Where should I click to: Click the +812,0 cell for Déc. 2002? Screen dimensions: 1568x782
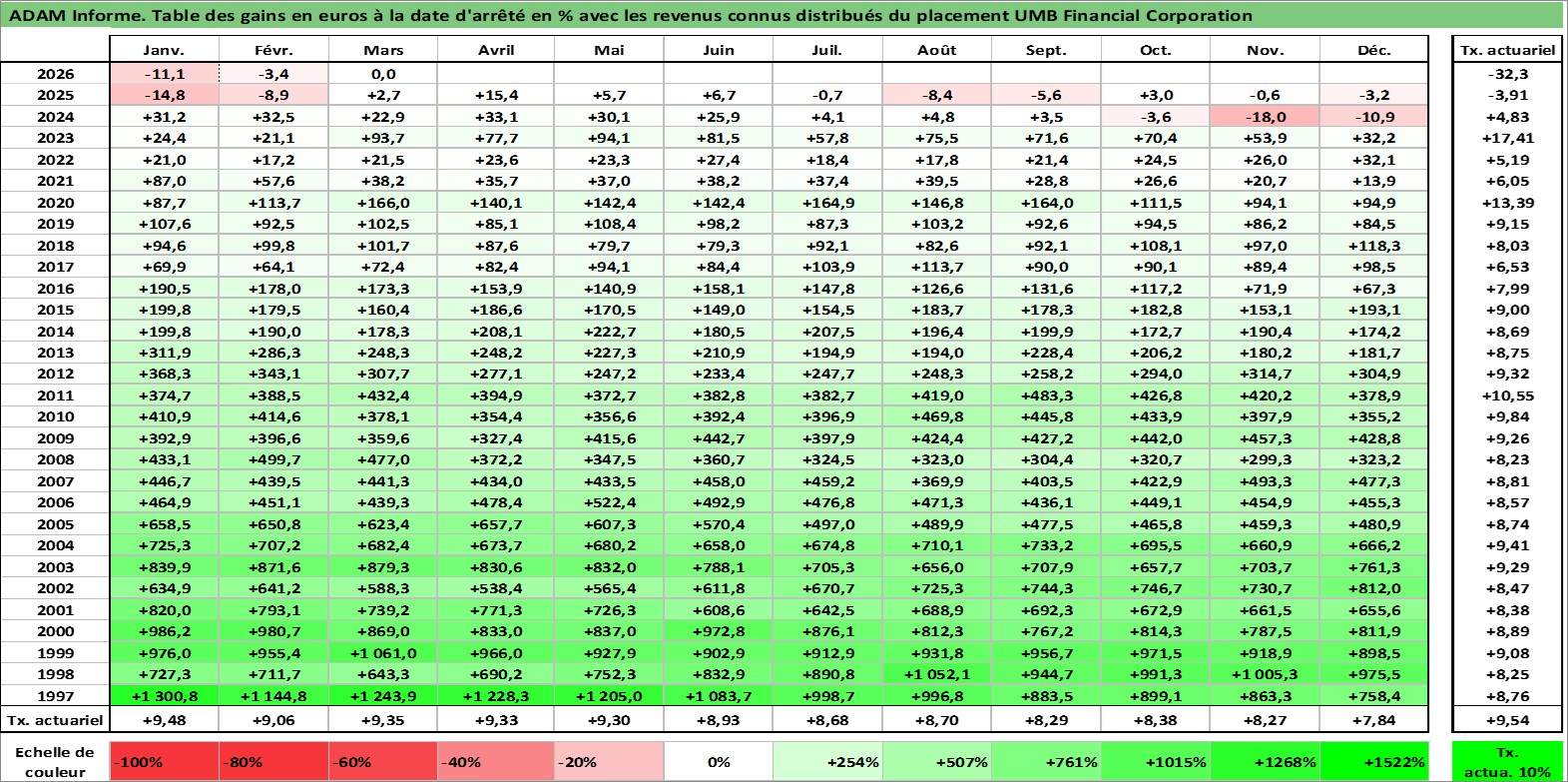click(1374, 588)
